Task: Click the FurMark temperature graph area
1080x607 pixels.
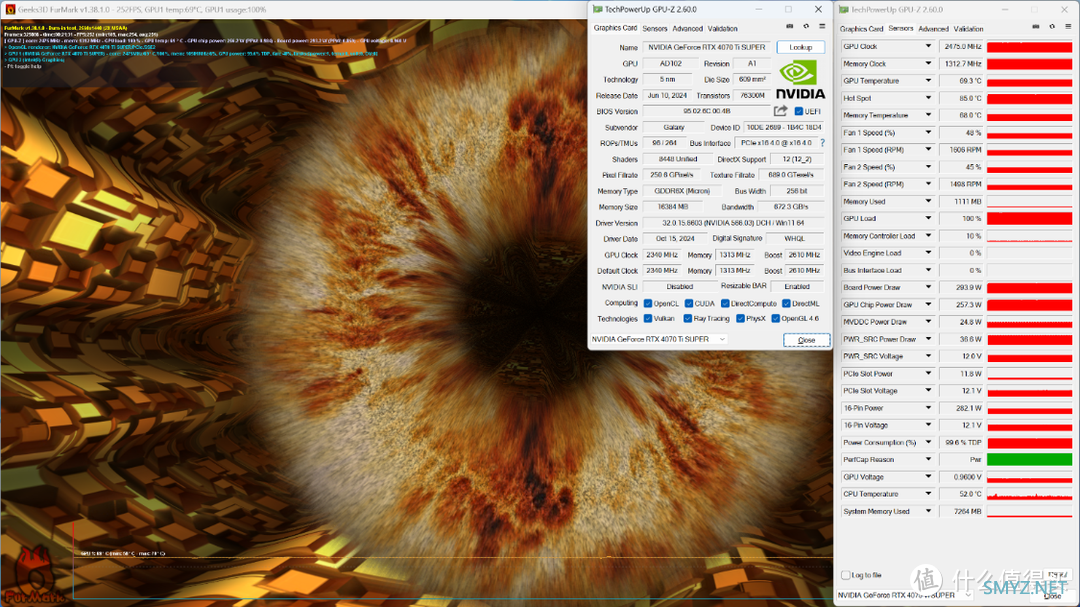Action: pyautogui.click(x=453, y=562)
